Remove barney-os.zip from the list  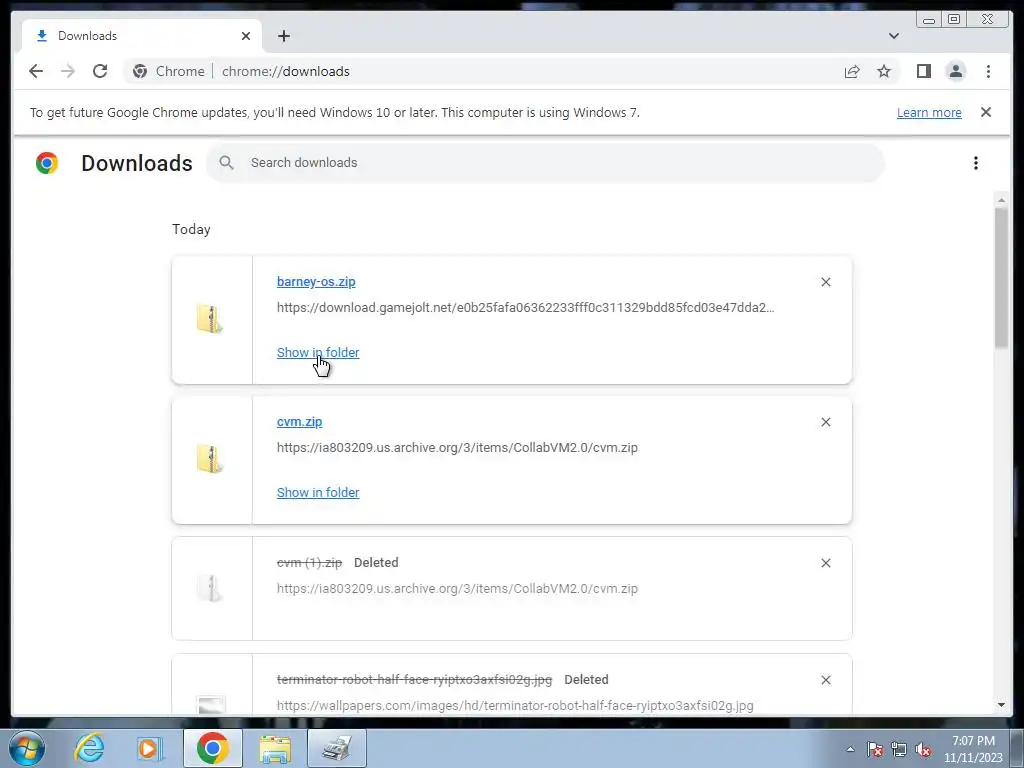(825, 282)
